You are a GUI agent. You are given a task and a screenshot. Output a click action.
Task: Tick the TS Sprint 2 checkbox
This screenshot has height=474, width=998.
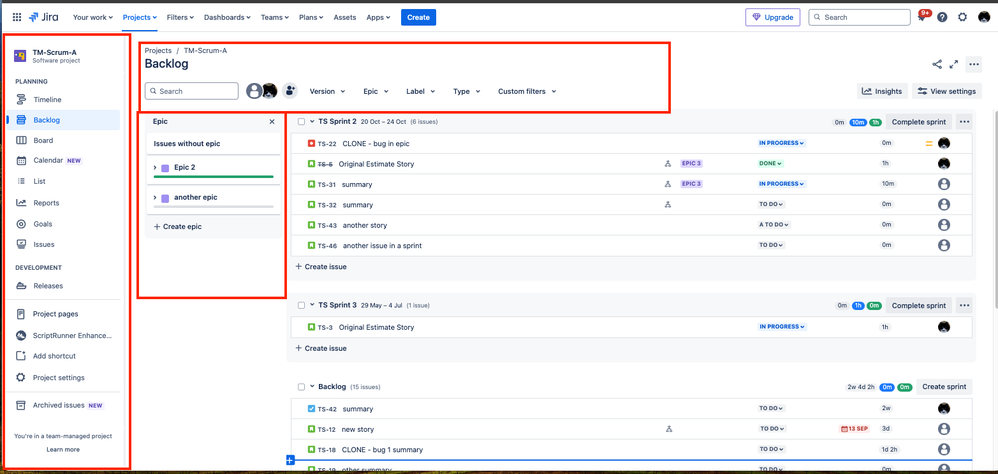point(301,122)
